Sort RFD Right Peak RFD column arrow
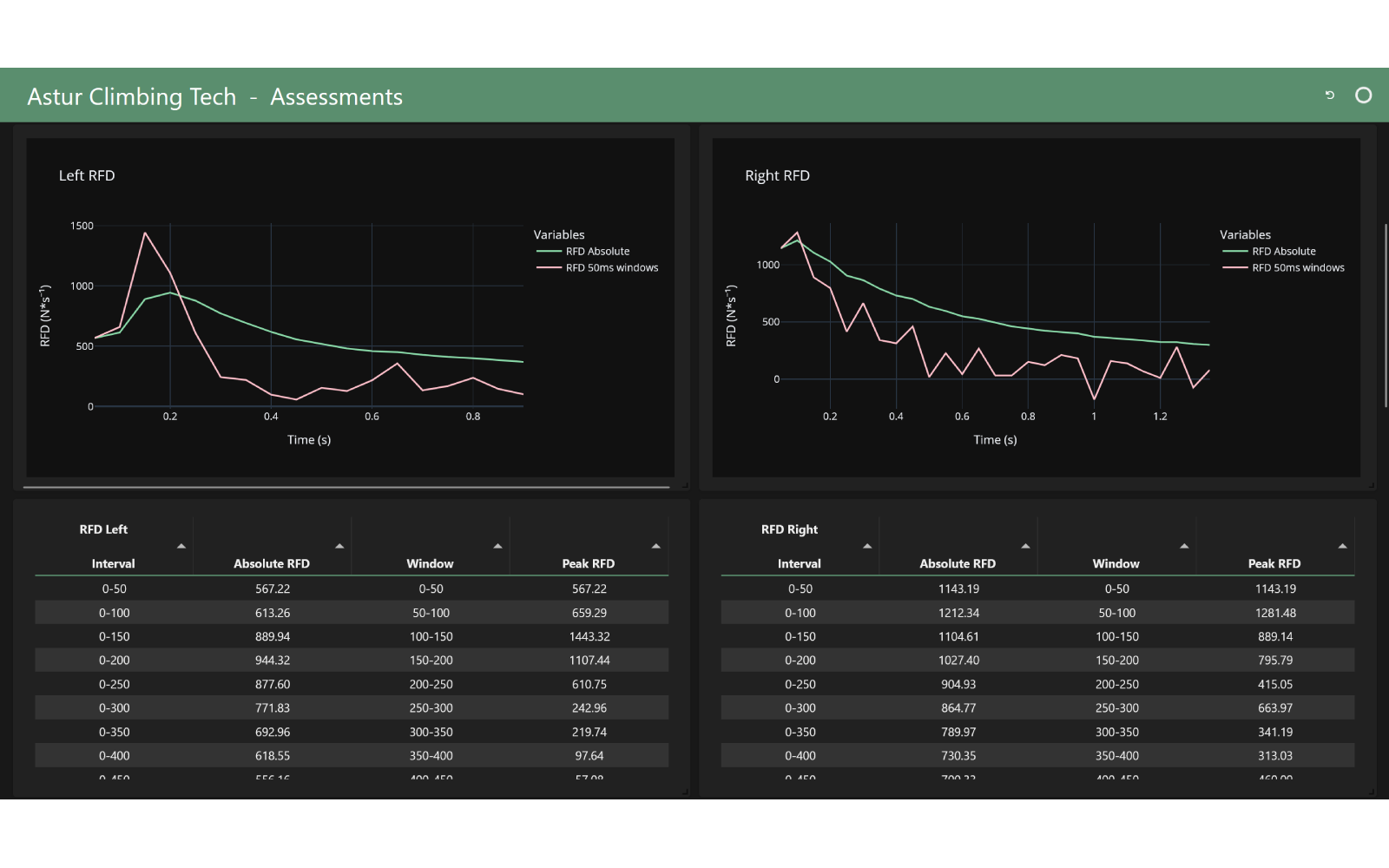Screen dimensions: 1389x868 point(1342,546)
